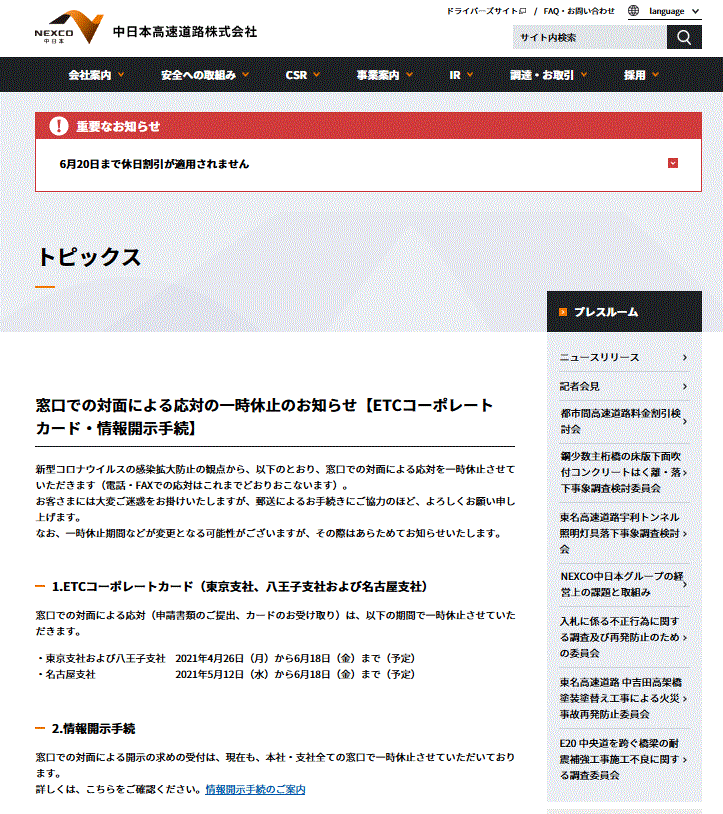Click the arrow next to ニュースリリース
Screen dimensions: 723x814
(x=684, y=357)
